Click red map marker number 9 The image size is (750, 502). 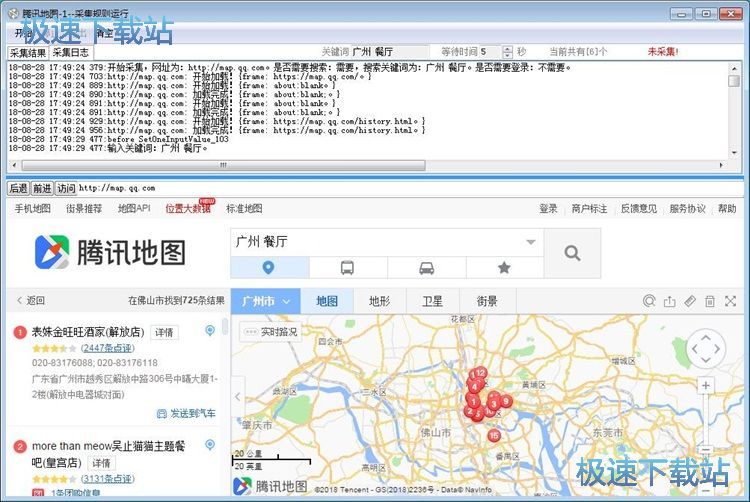(506, 401)
